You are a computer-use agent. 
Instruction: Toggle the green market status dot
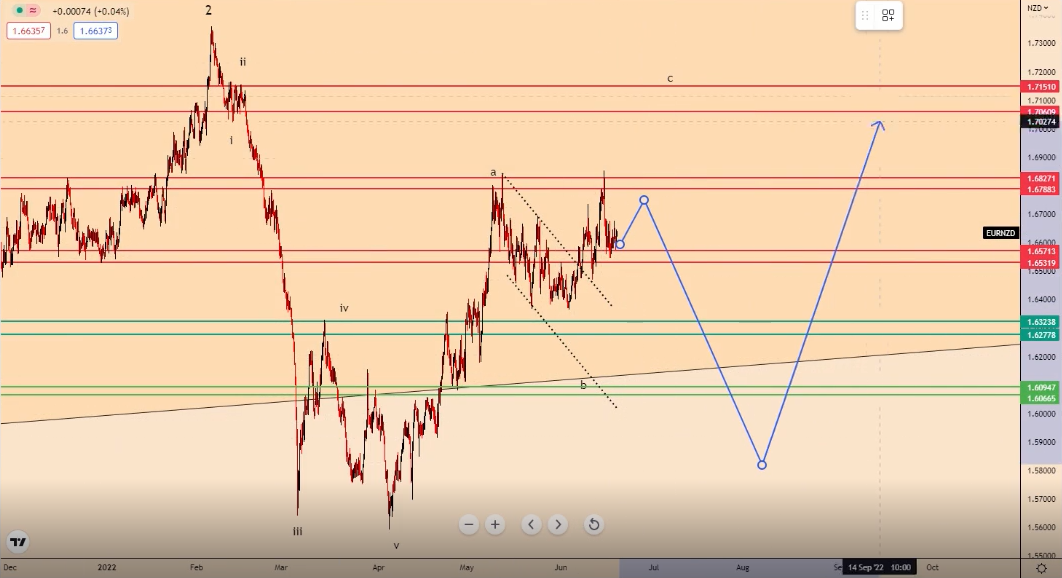[x=18, y=11]
